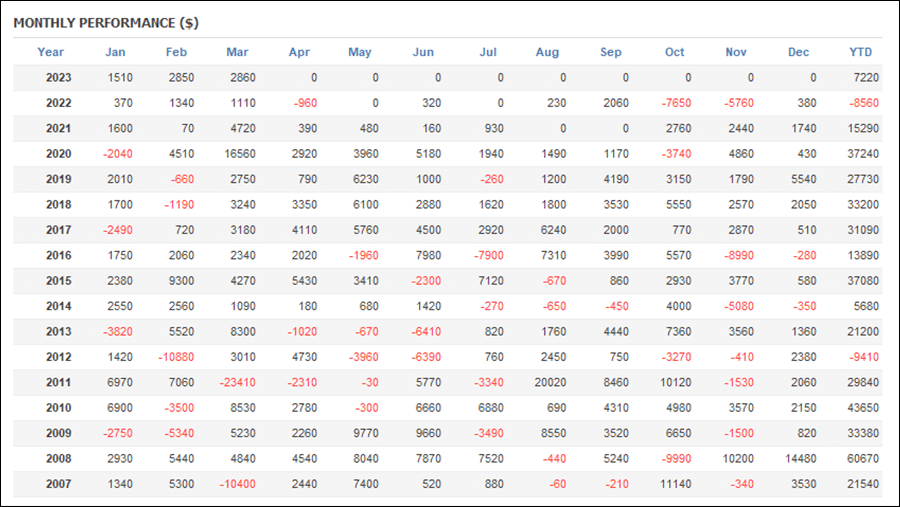
Task: Click the 2007 October value 11140
Action: (676, 484)
